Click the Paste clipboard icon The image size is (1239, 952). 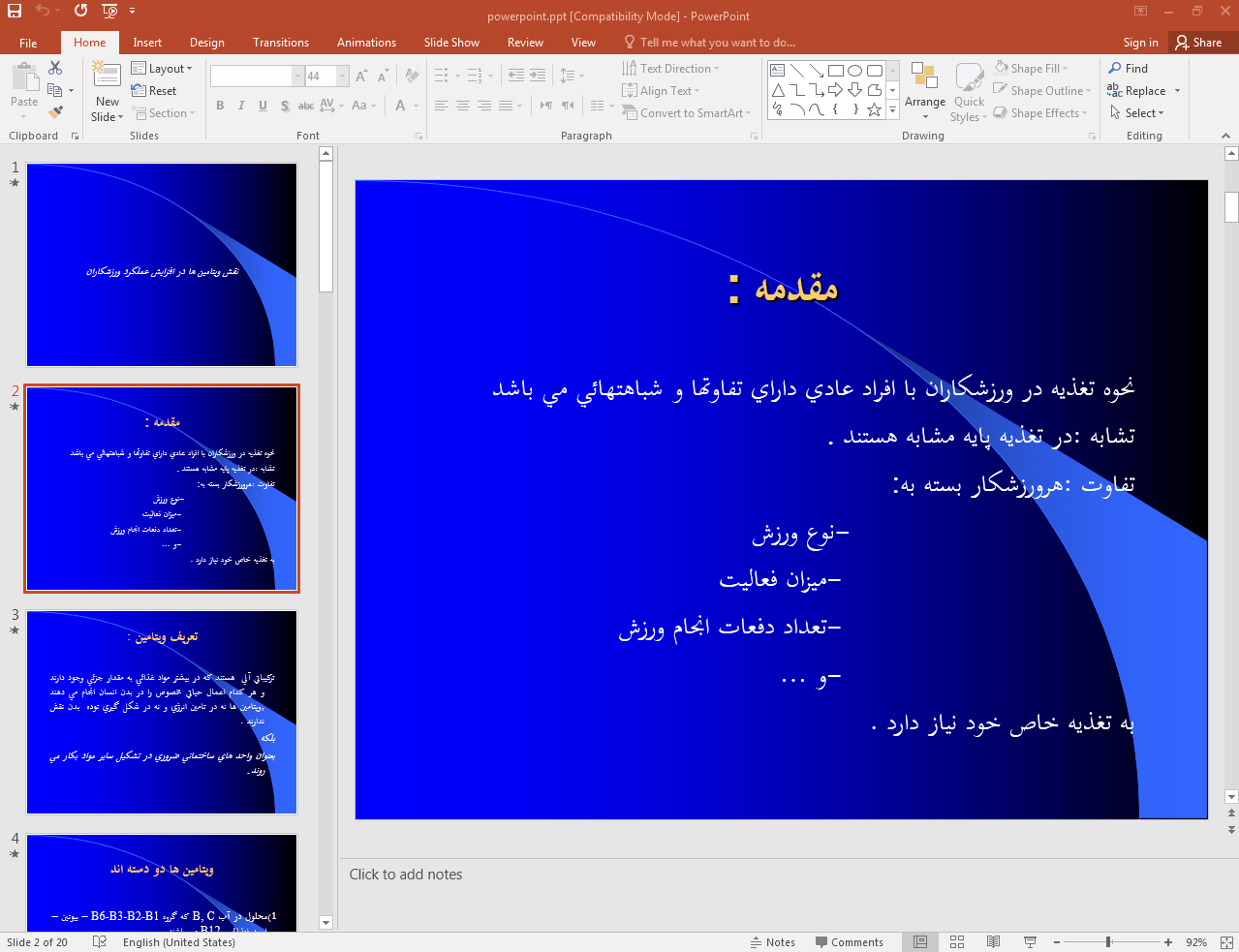[24, 77]
